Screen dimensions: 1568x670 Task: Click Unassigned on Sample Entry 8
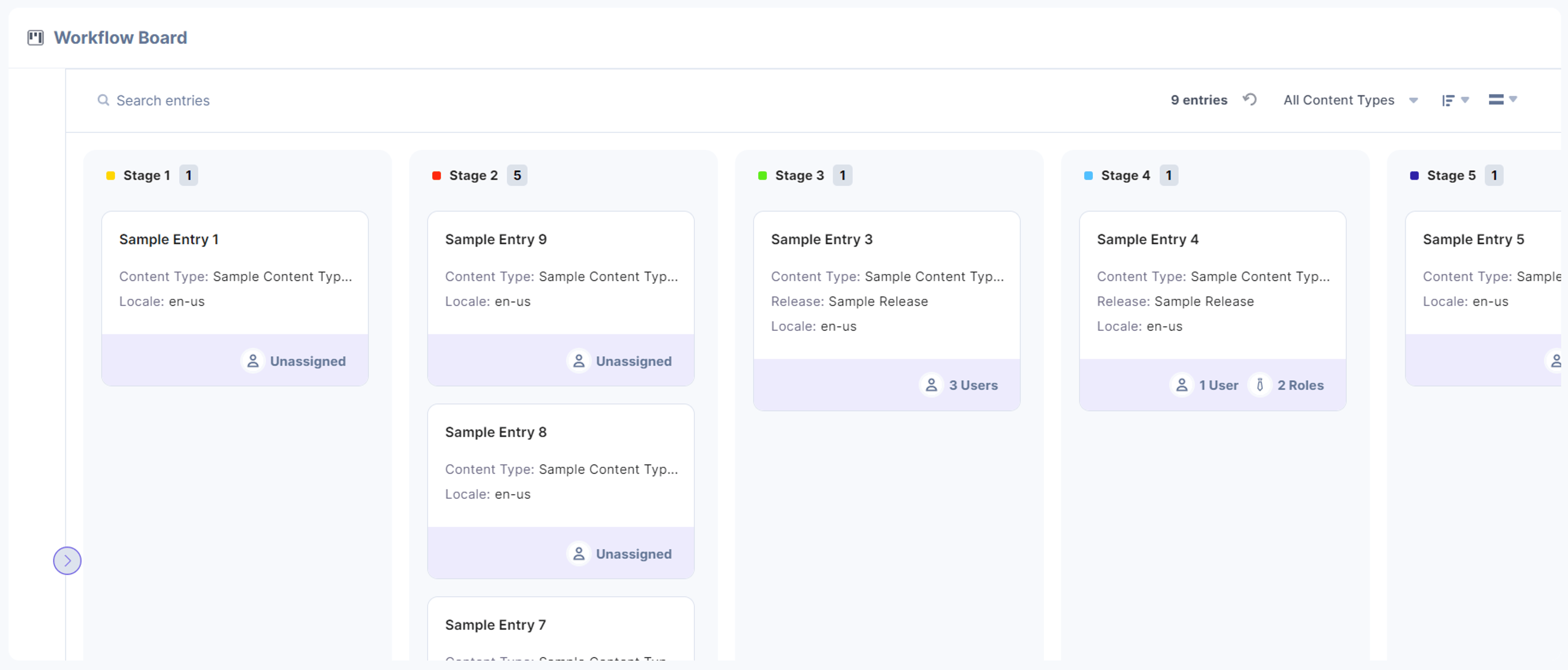coord(634,554)
